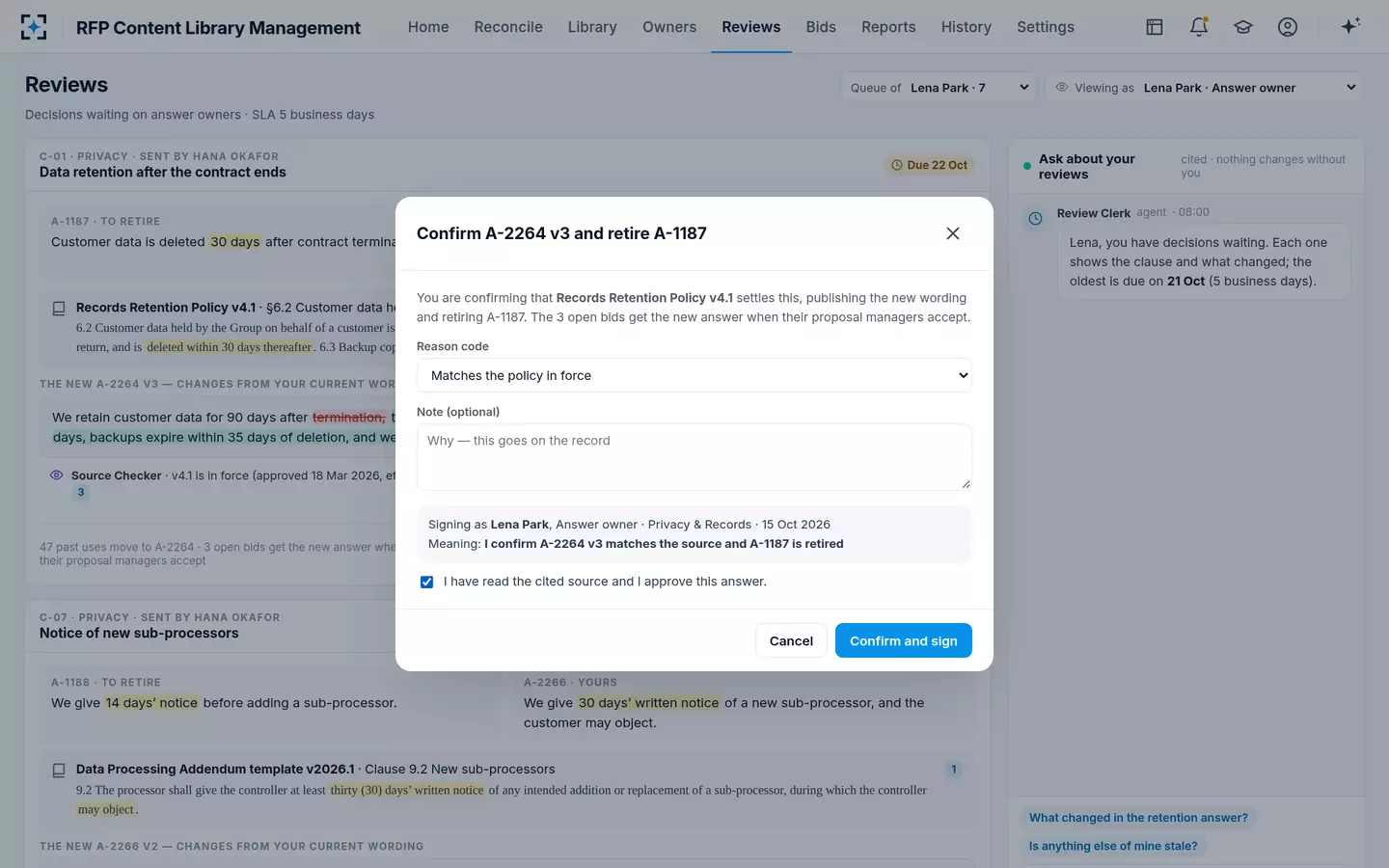This screenshot has width=1389, height=868.
Task: Close the Confirm A-2264 dialog
Action: click(953, 233)
